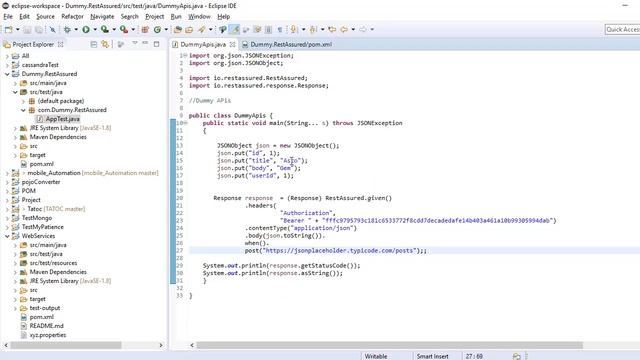Toggle the method fold marker at line 10
Viewport: 640px width, 360px height.
click(185, 123)
